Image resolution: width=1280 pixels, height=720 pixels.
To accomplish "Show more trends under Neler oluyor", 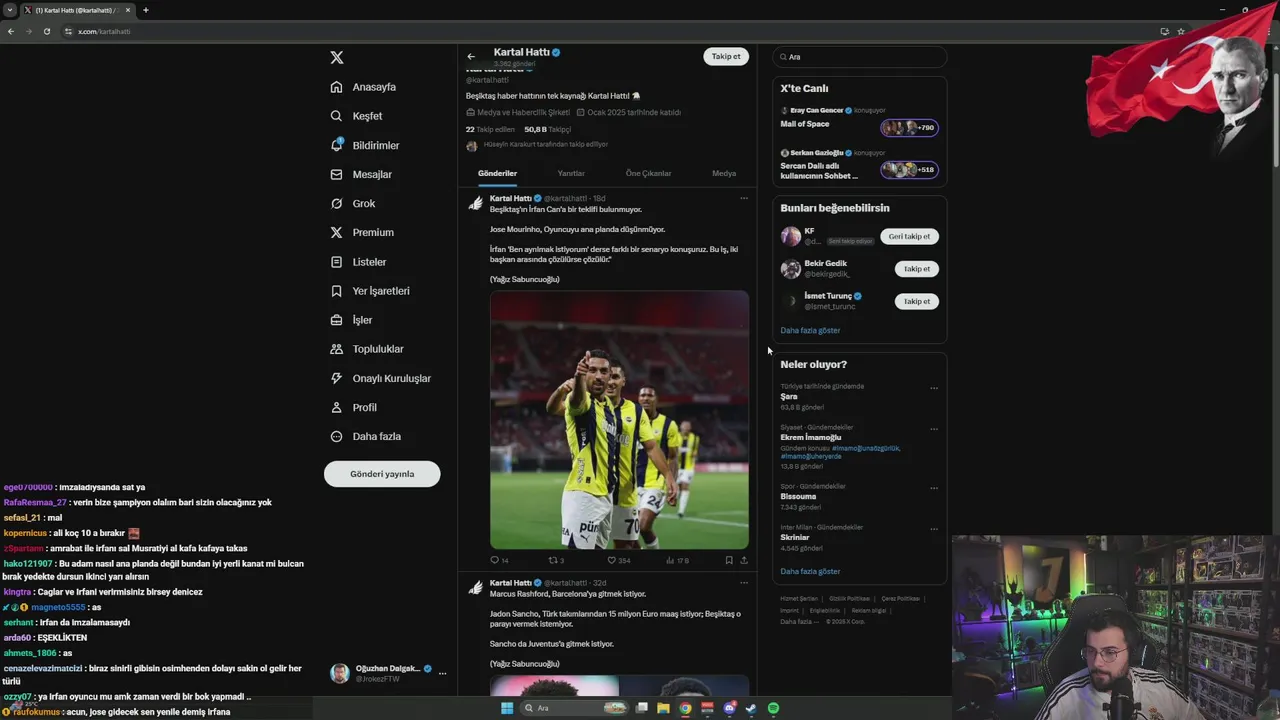I will click(810, 571).
